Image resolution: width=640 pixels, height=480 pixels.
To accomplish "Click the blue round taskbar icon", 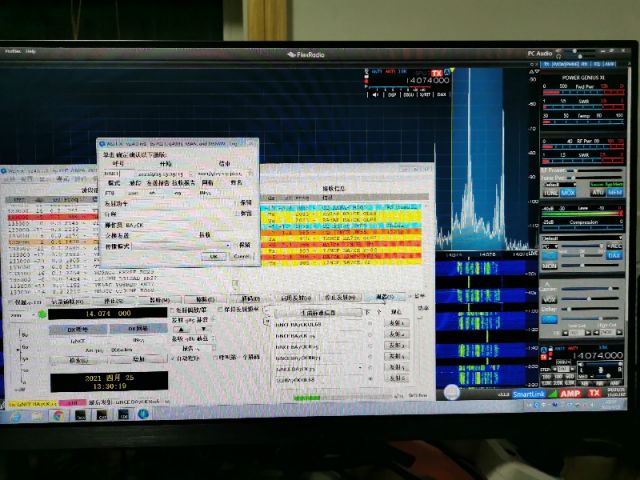I will pyautogui.click(x=143, y=414).
